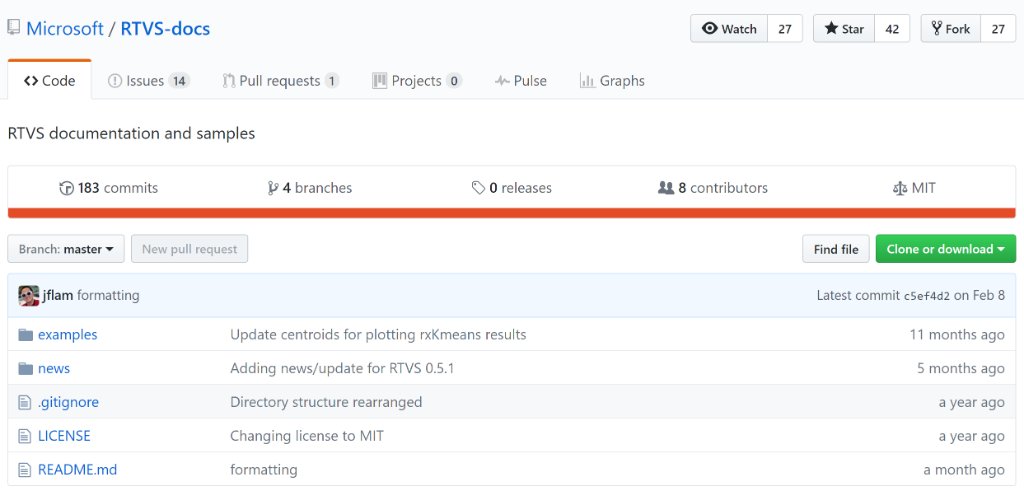Click the contributors people icon
The width and height of the screenshot is (1024, 491).
coord(665,188)
